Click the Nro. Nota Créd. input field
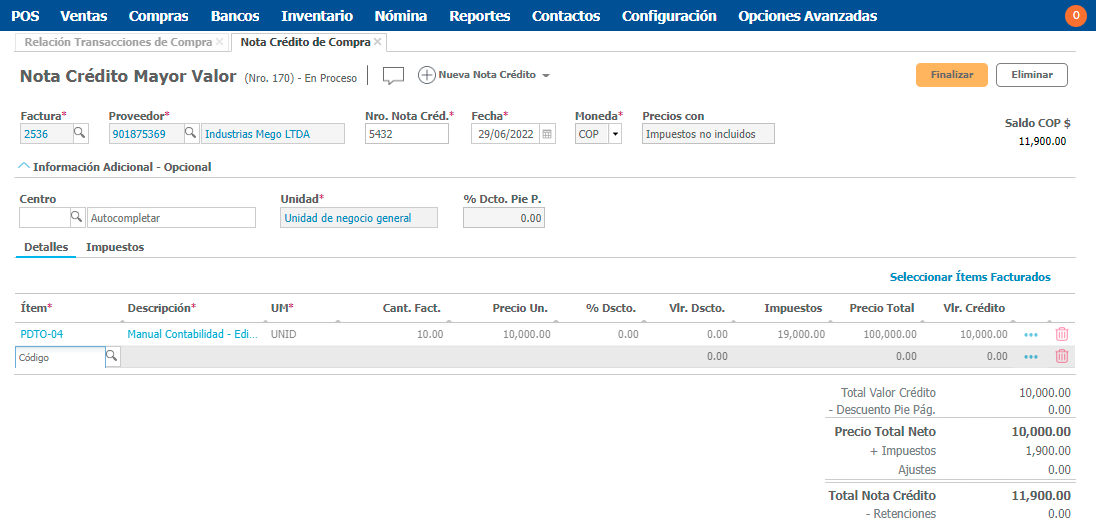Viewport: 1096px width, 530px height. (x=406, y=134)
